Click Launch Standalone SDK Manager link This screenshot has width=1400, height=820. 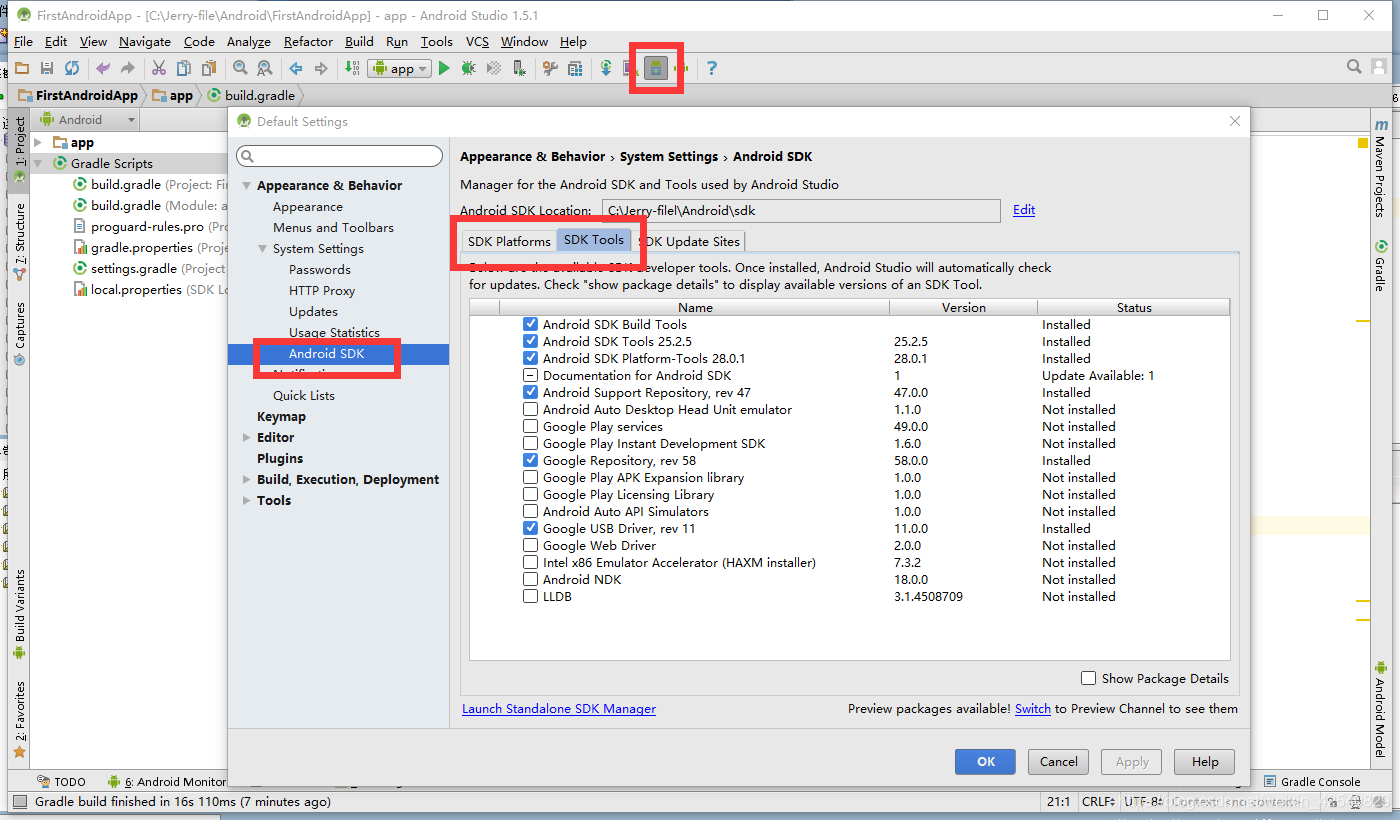tap(559, 709)
